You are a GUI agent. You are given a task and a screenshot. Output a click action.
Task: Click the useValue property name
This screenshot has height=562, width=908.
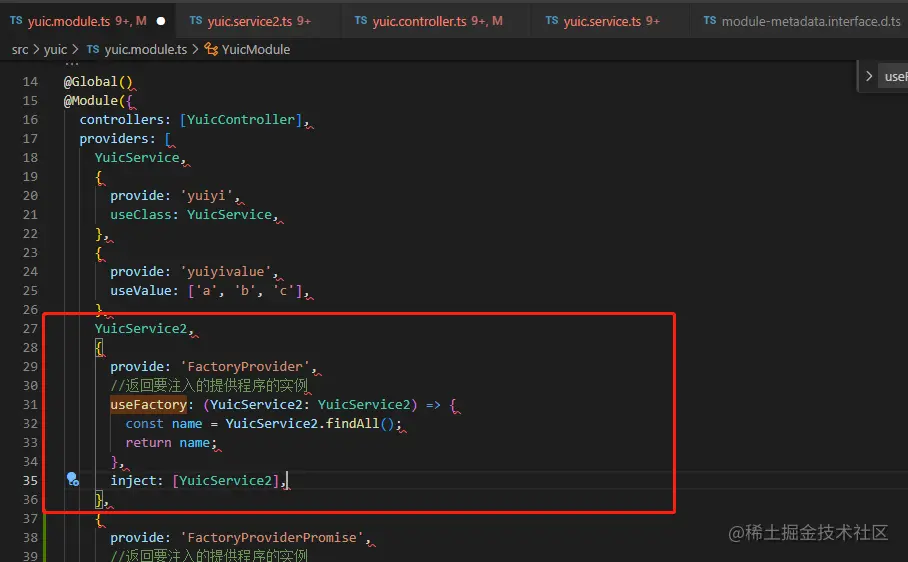tap(141, 291)
